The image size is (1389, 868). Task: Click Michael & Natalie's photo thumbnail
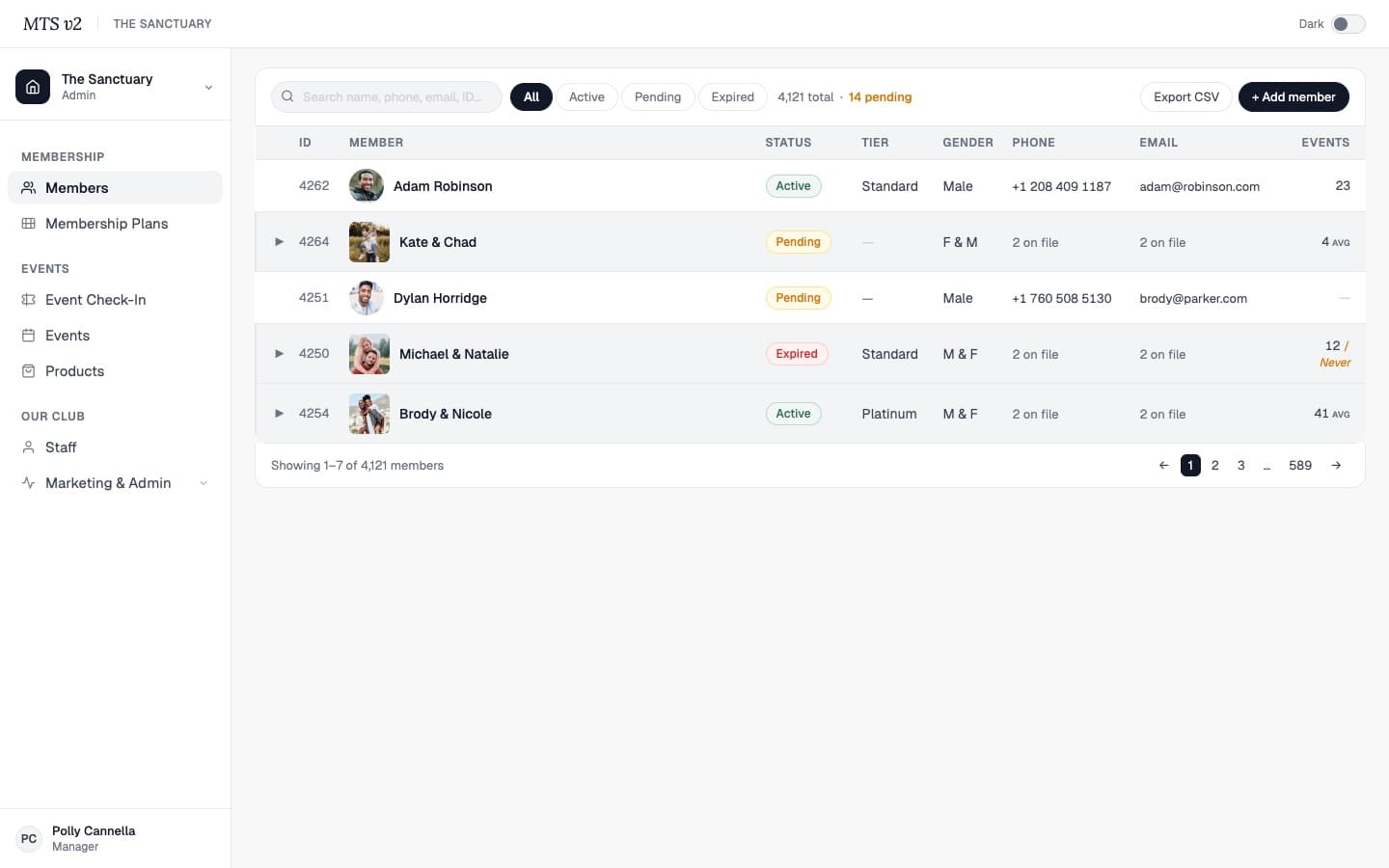pyautogui.click(x=369, y=354)
